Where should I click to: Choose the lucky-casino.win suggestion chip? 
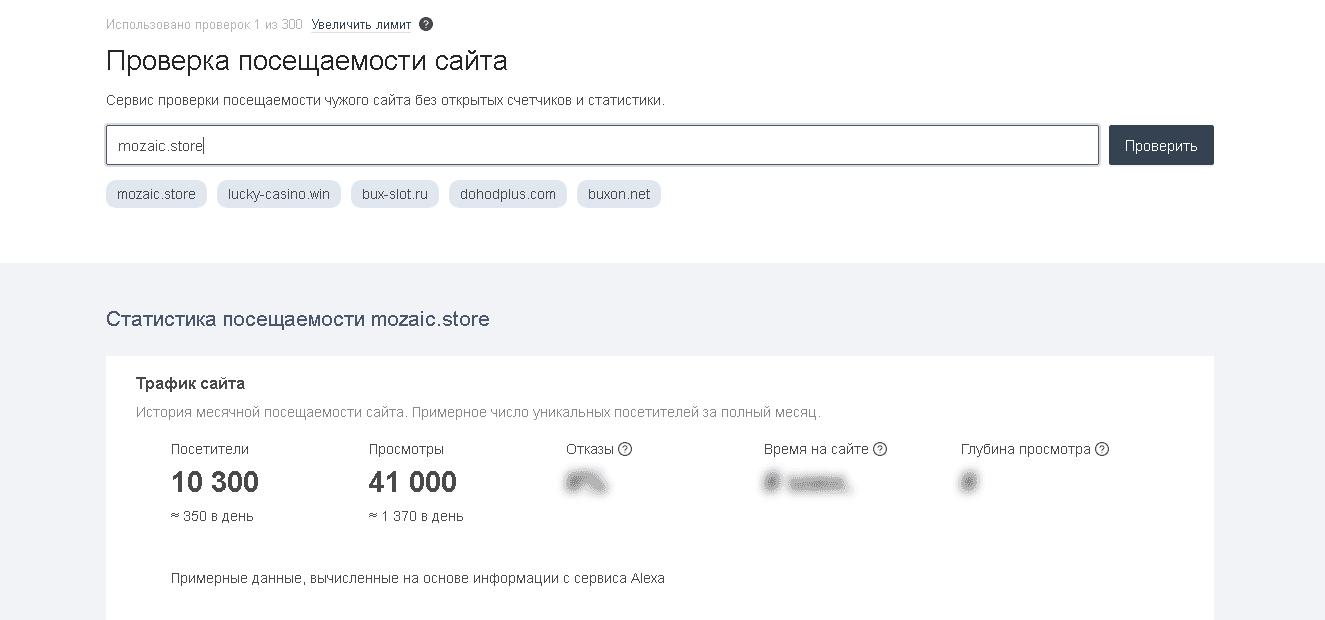pos(279,194)
